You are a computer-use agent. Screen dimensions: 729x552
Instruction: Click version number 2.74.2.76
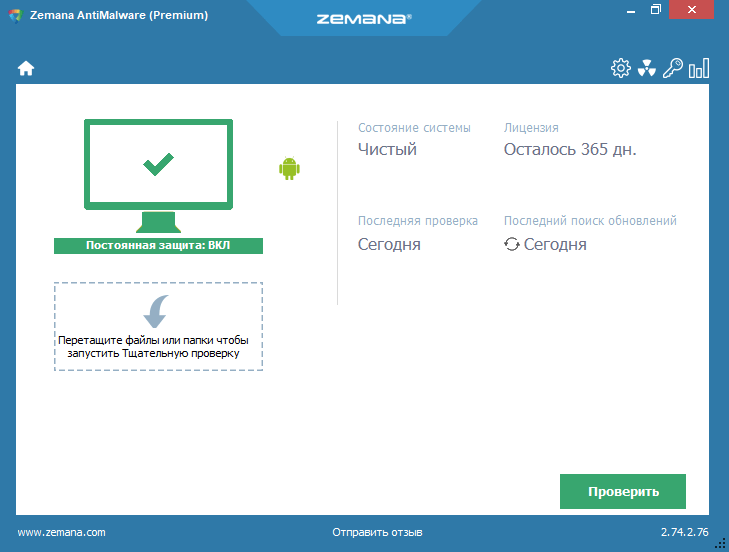tap(684, 532)
